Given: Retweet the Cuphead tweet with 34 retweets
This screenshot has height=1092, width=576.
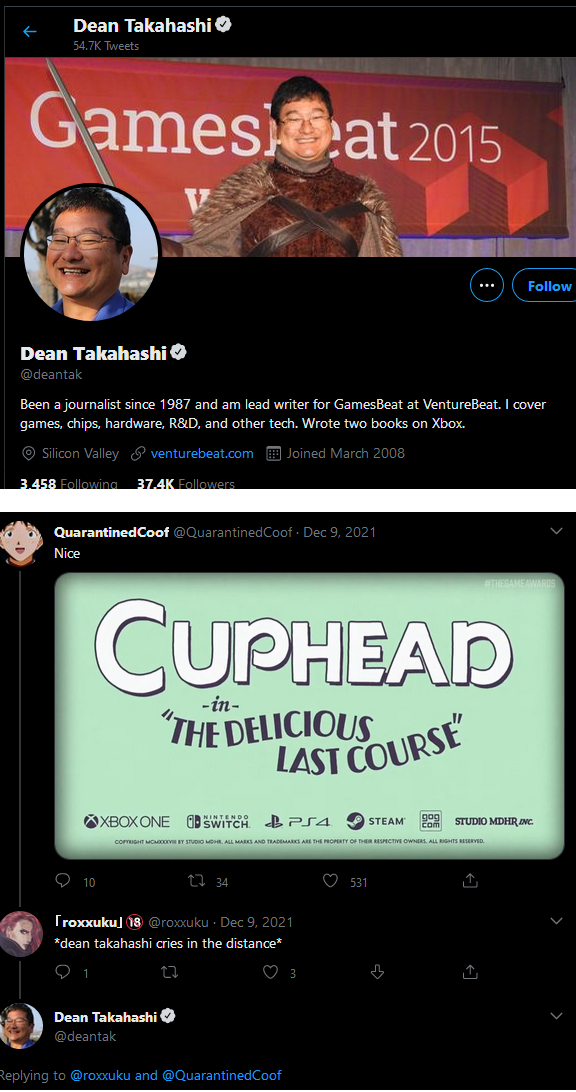Looking at the screenshot, I should (x=197, y=881).
